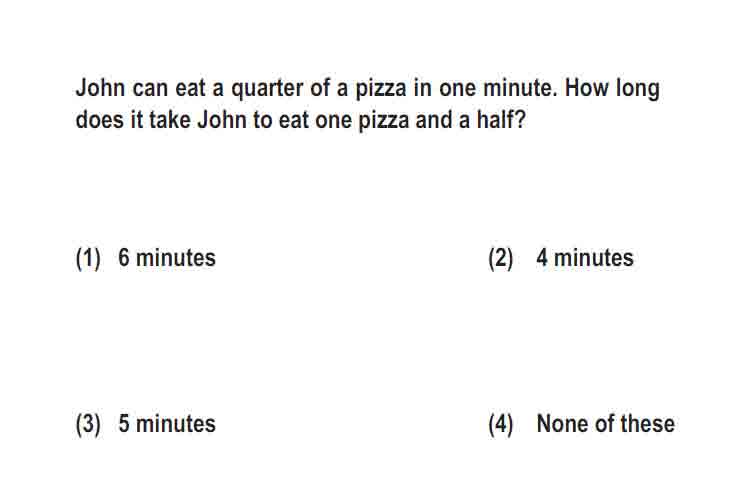Click the word "half?" ending the question
This screenshot has height=500, width=750.
pyautogui.click(x=501, y=120)
